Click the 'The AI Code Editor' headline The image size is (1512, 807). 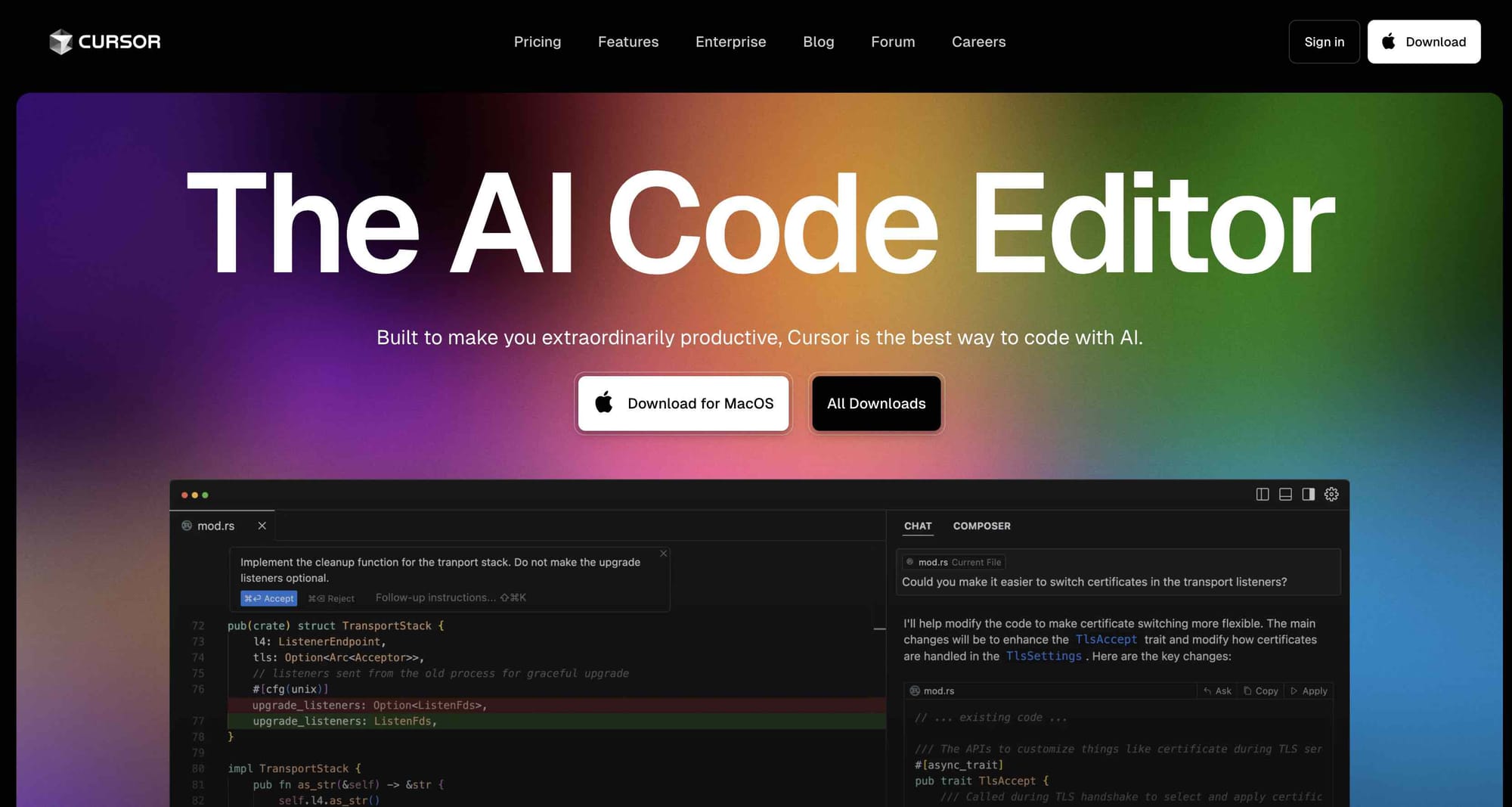761,223
